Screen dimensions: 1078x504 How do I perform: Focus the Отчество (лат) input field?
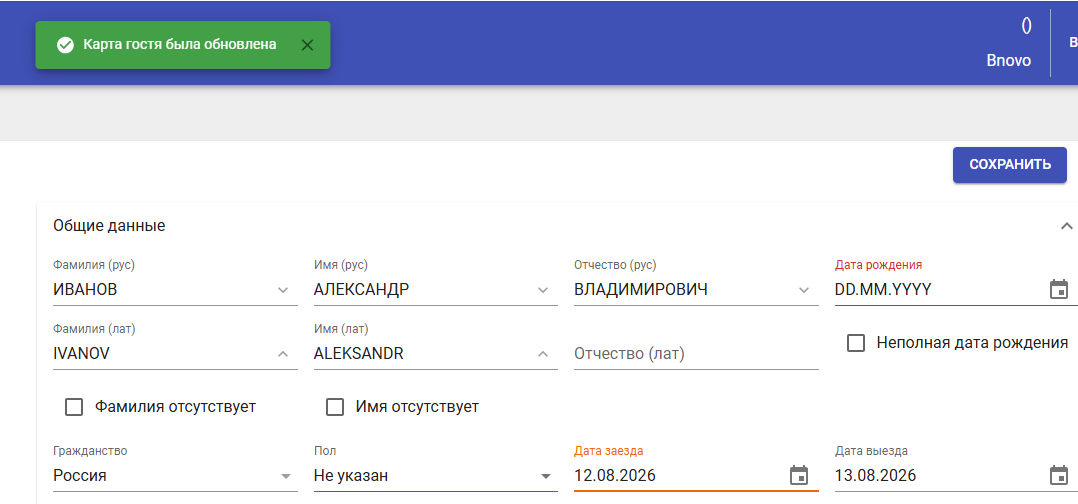(696, 354)
